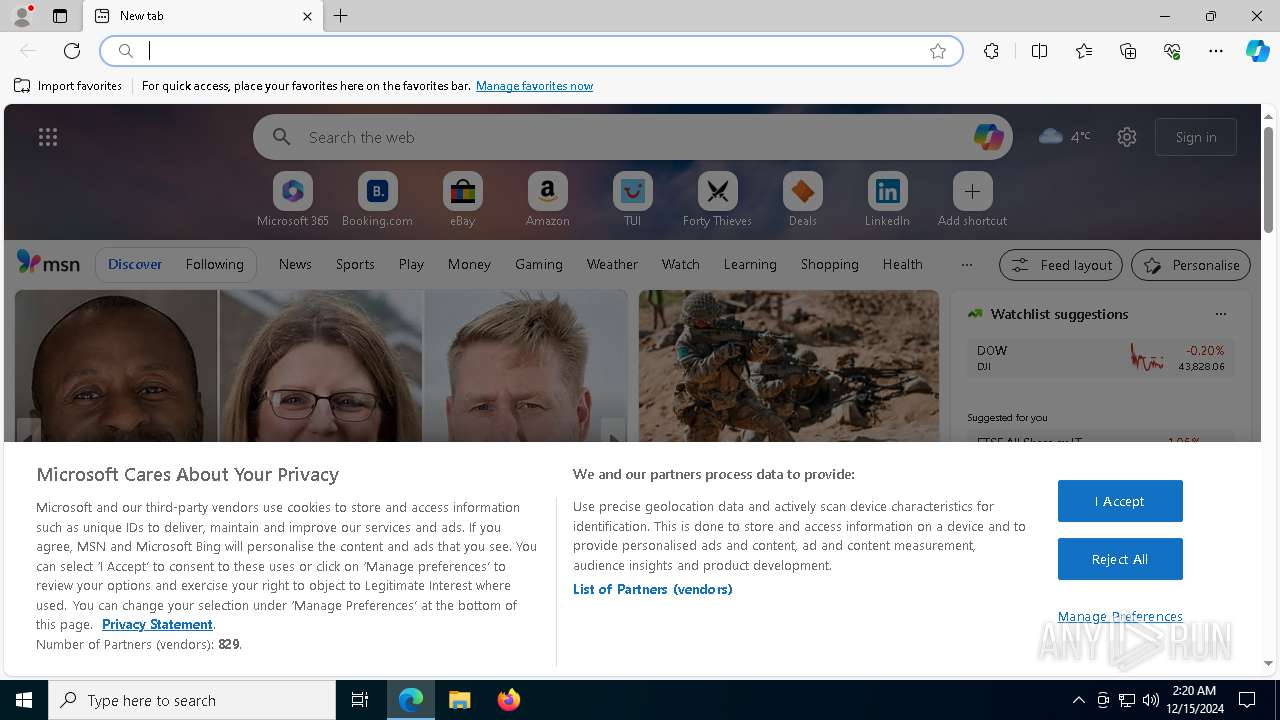Toggle the Split screen icon
This screenshot has width=1280, height=720.
[1039, 51]
